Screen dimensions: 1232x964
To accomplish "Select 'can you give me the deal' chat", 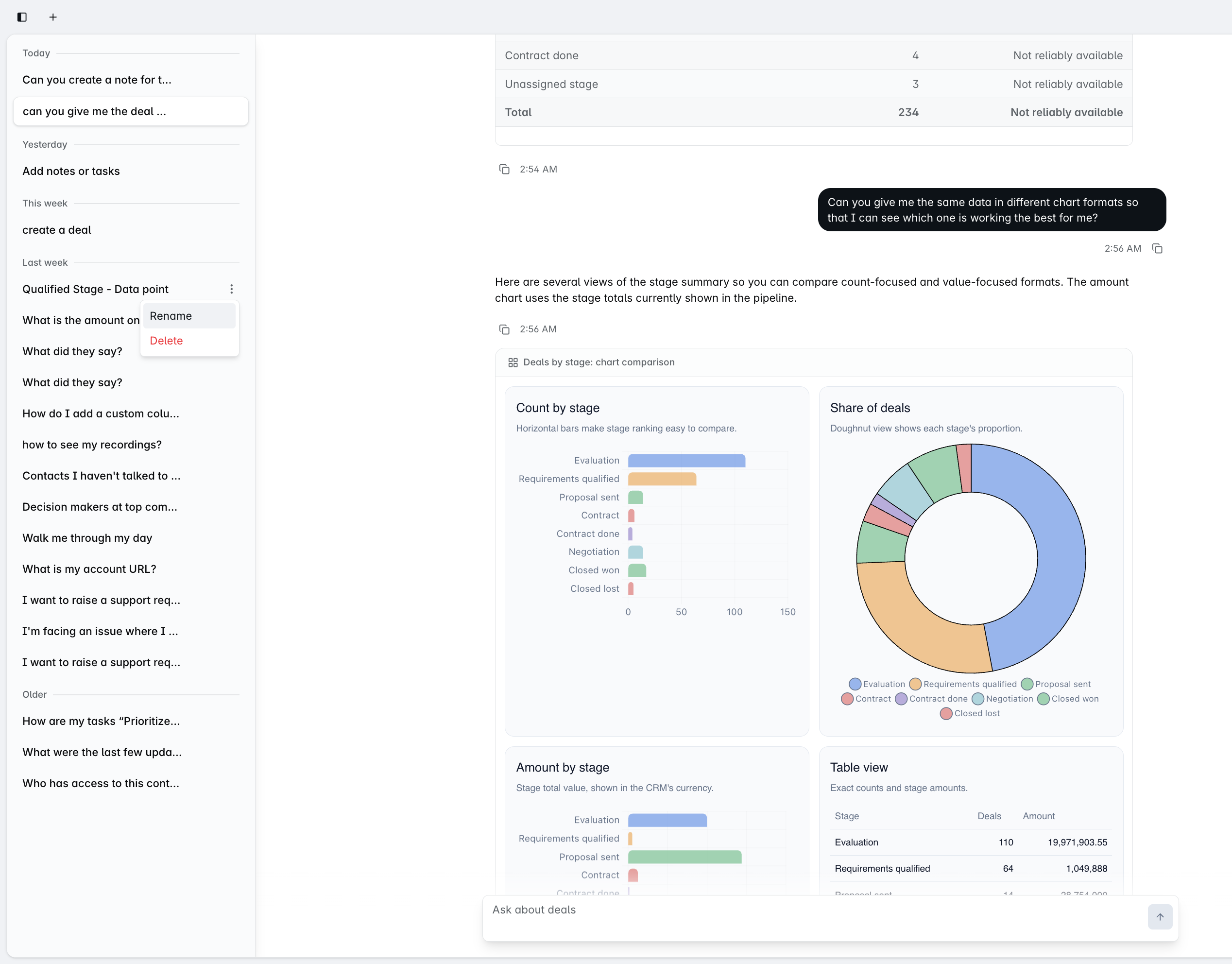I will [130, 111].
